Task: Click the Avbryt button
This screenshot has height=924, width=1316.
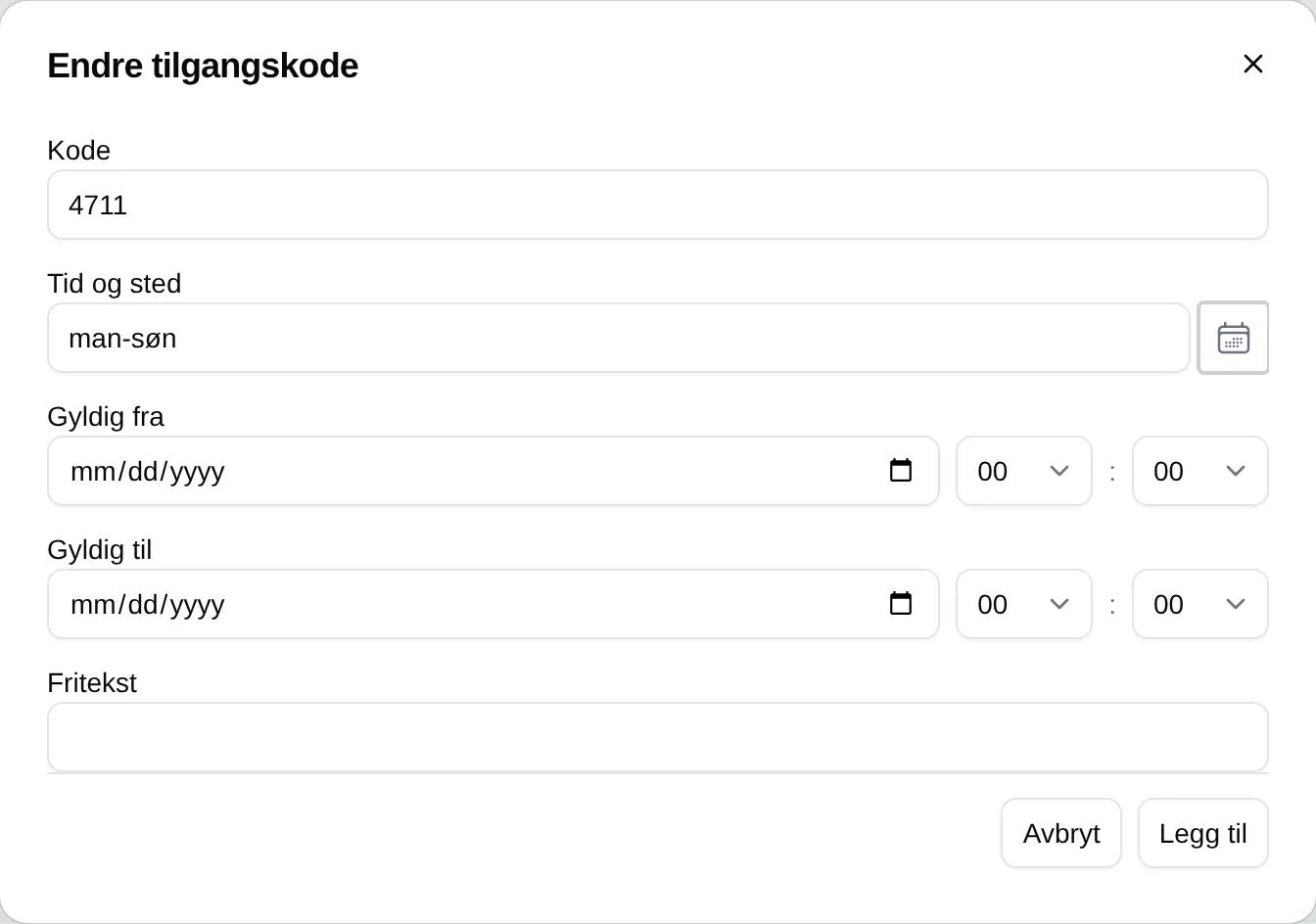Action: coord(1061,833)
